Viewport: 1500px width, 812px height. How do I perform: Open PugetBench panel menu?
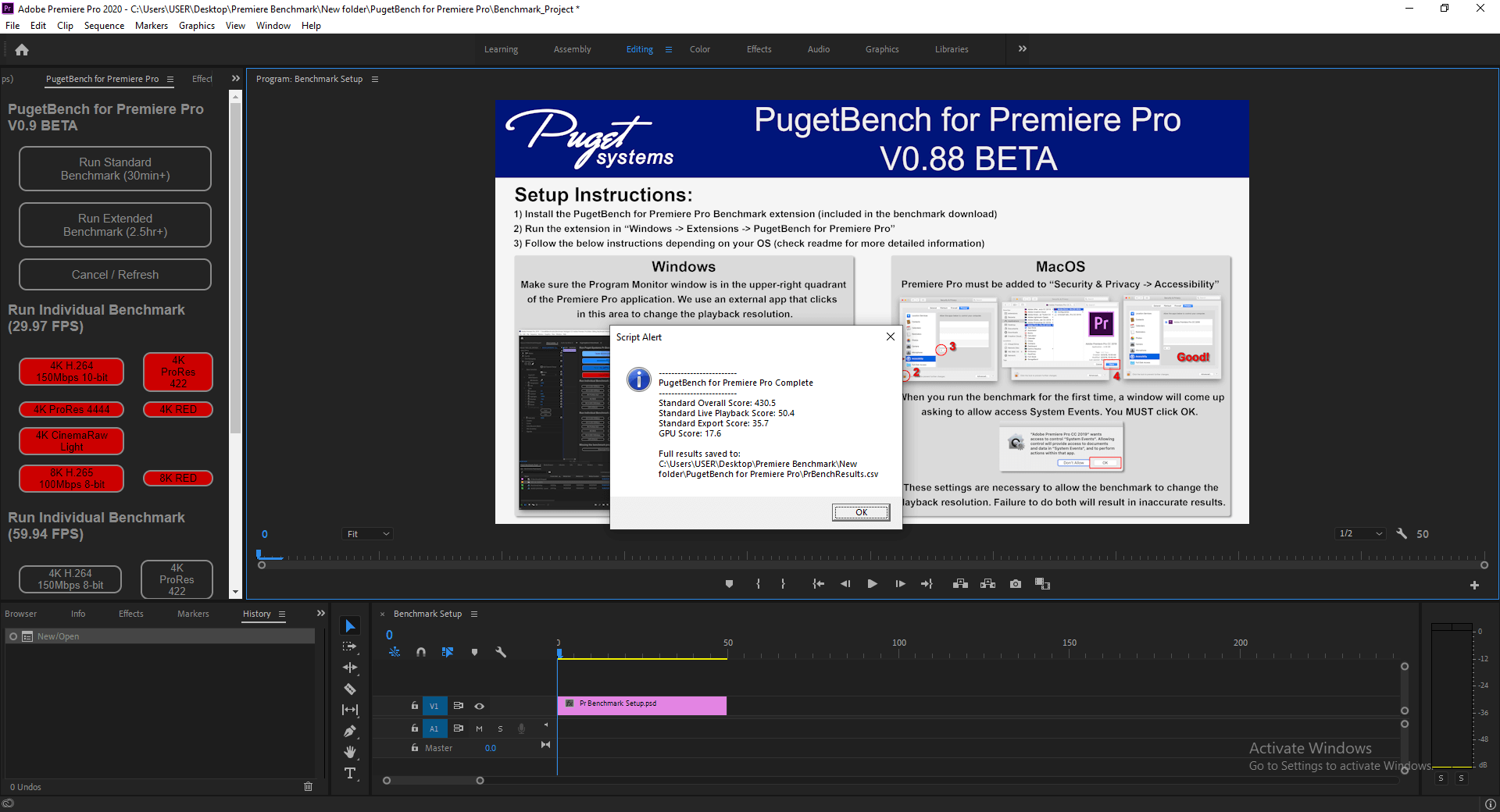[171, 80]
